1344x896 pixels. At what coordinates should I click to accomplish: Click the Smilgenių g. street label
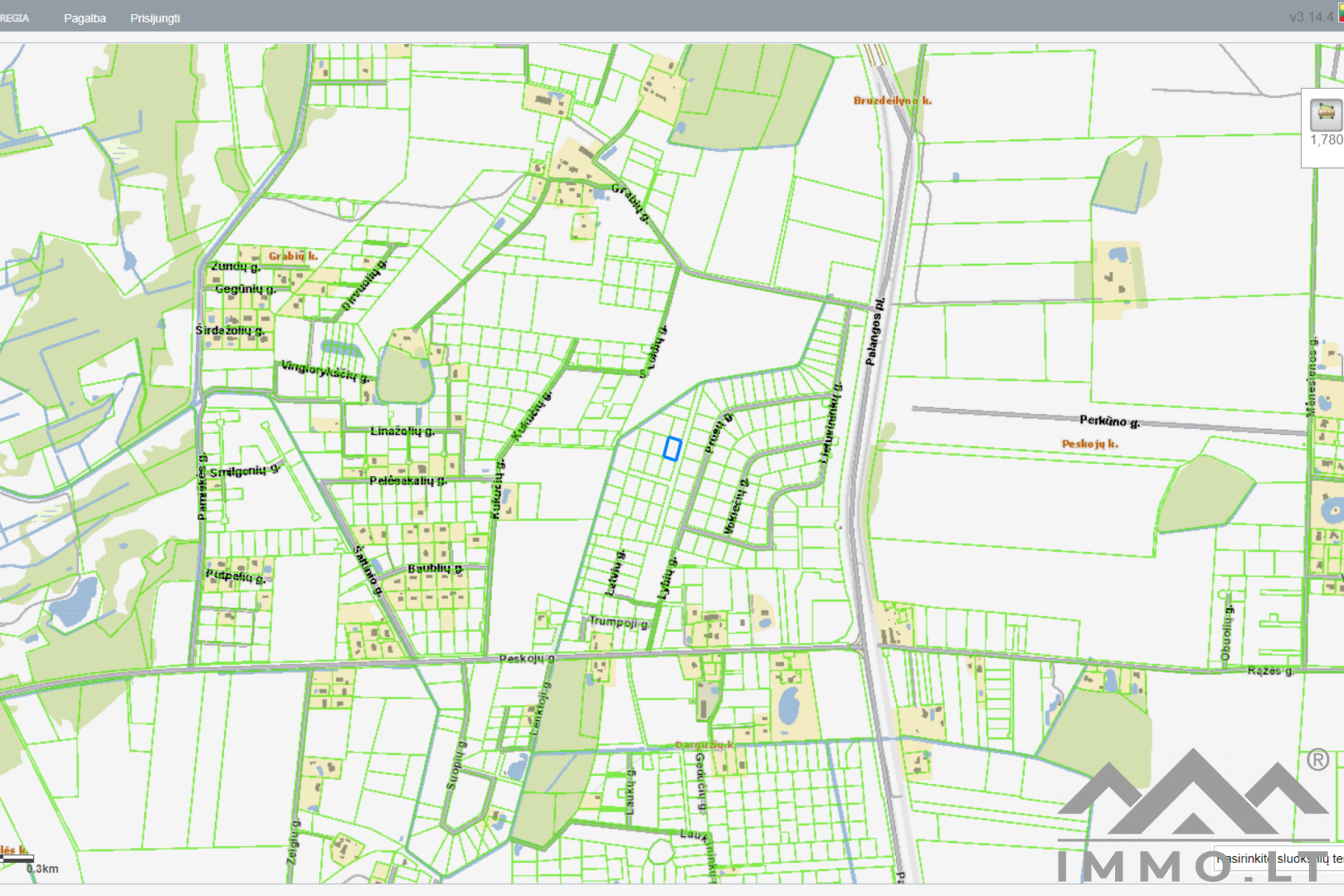tap(244, 471)
